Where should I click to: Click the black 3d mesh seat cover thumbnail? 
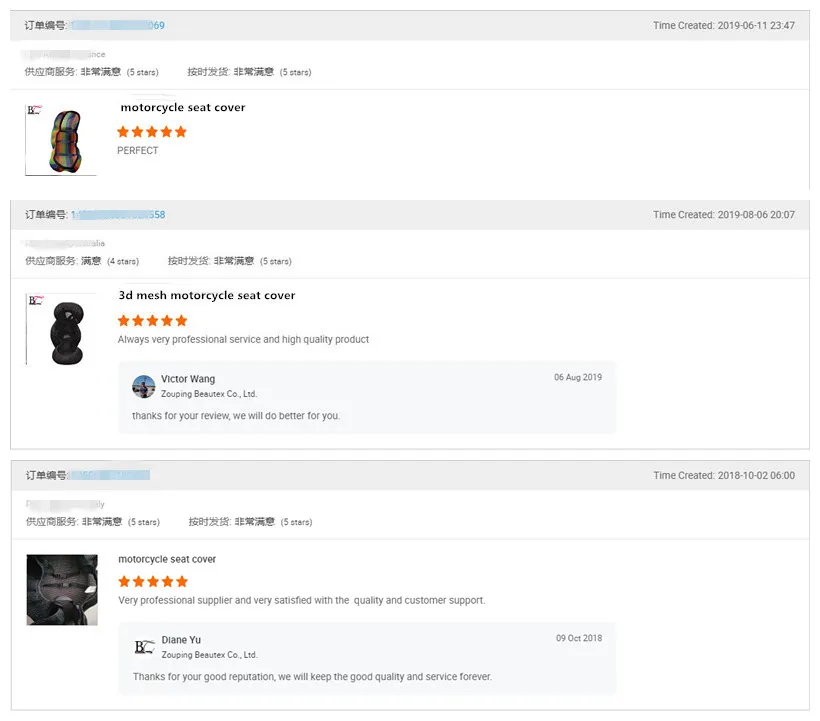pos(61,329)
